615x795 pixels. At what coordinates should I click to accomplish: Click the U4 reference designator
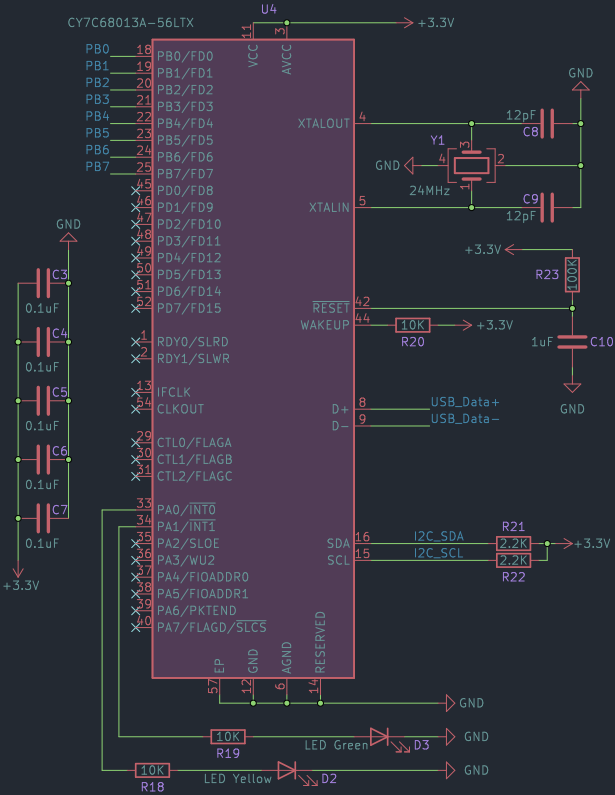269,9
